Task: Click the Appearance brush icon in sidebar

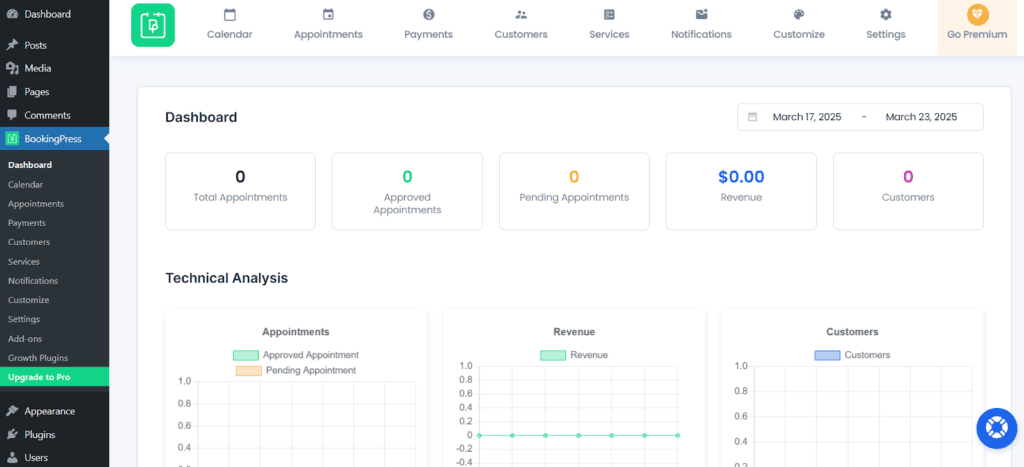Action: (x=12, y=411)
